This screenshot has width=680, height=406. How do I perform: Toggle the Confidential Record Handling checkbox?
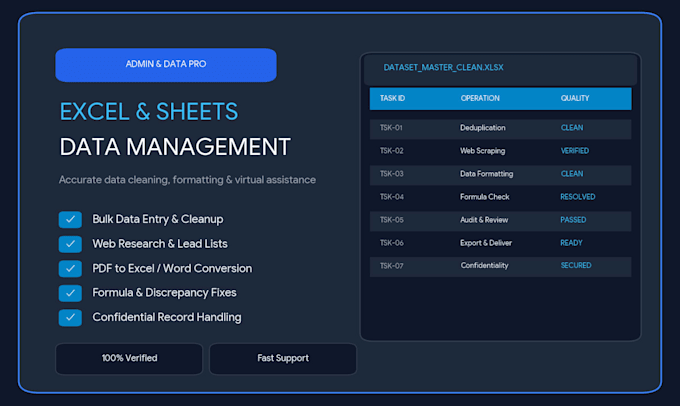tap(70, 318)
